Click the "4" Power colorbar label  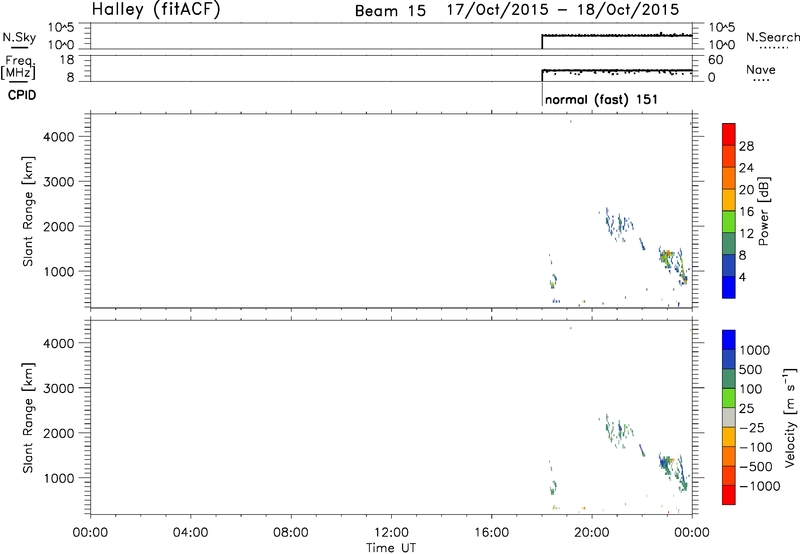coord(743,277)
